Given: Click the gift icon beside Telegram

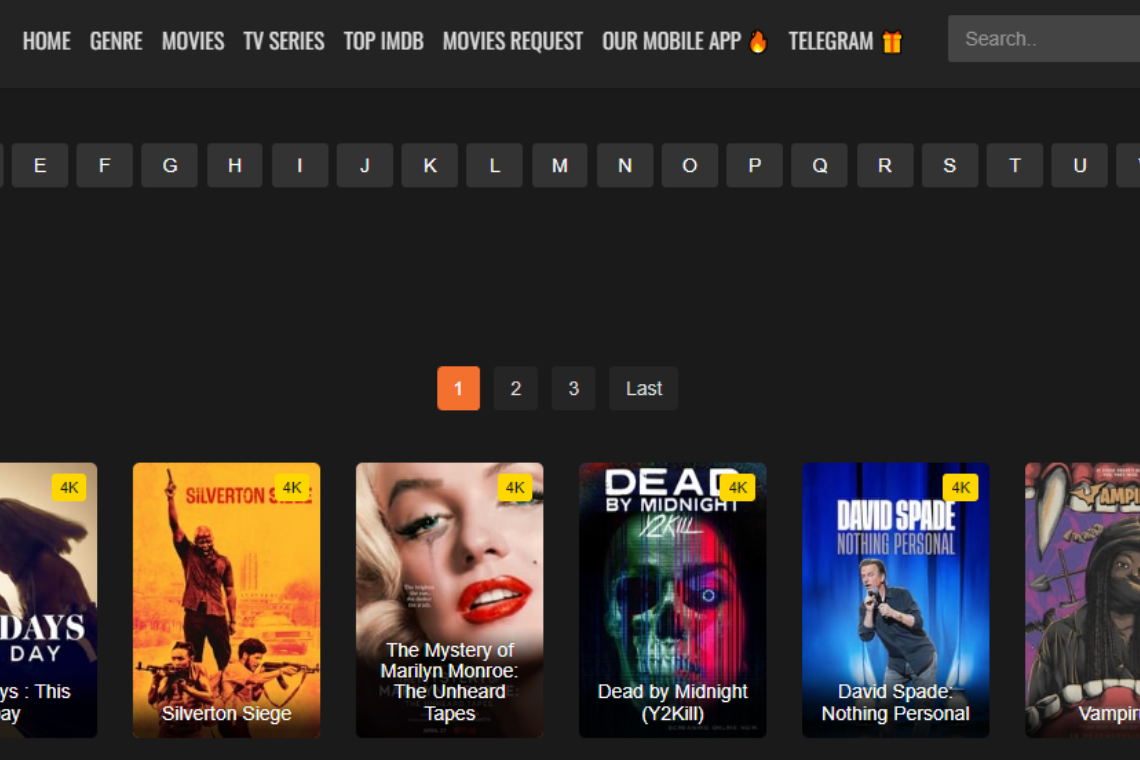Looking at the screenshot, I should [892, 41].
